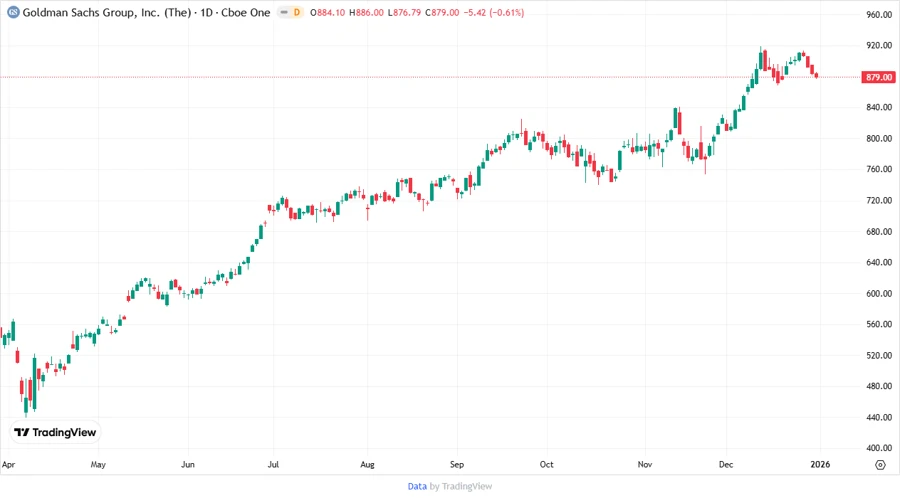
Task: Click the 600.00 price axis label
Action: (x=879, y=293)
